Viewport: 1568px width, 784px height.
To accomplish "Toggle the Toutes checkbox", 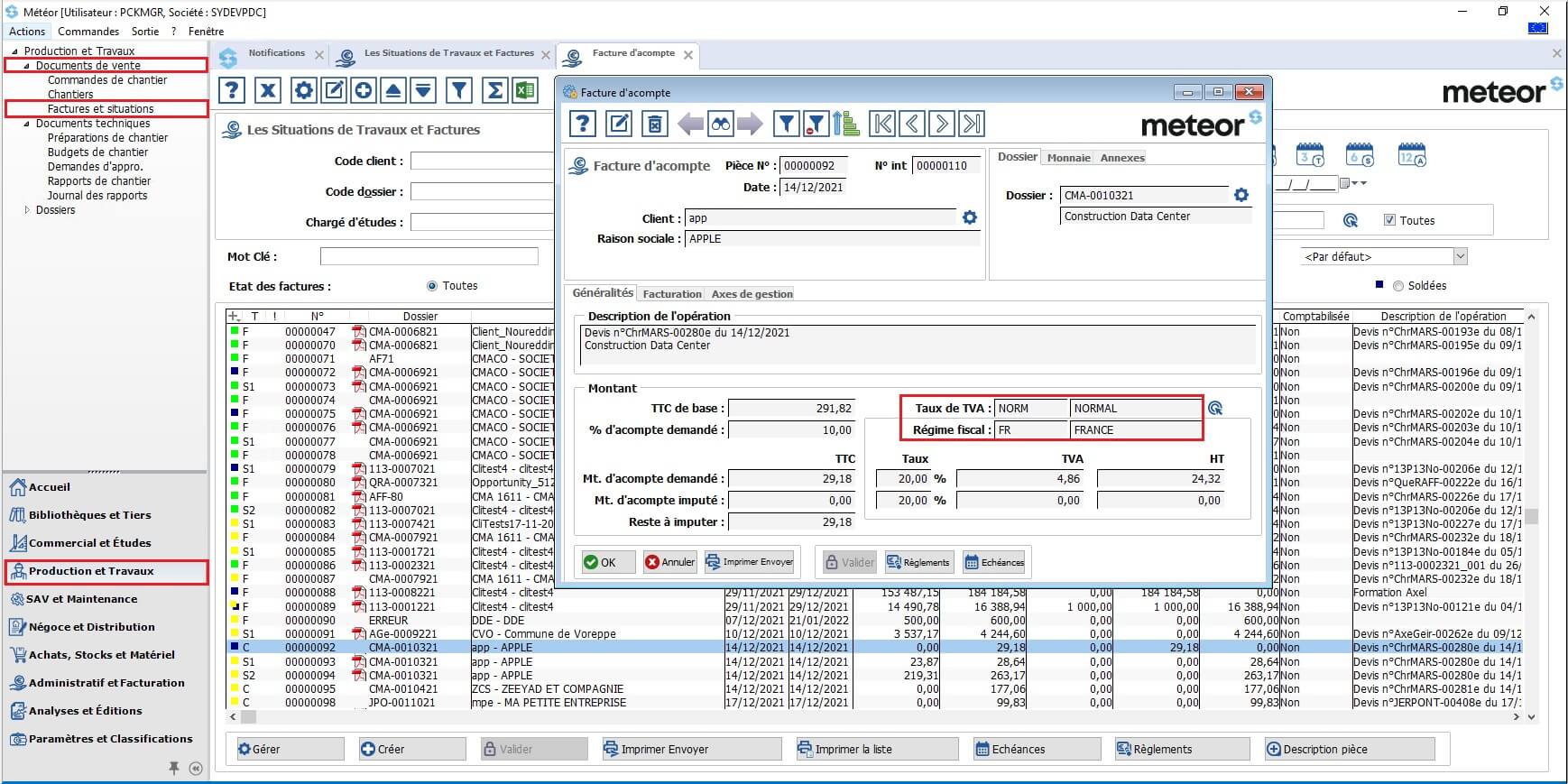I will [1389, 220].
